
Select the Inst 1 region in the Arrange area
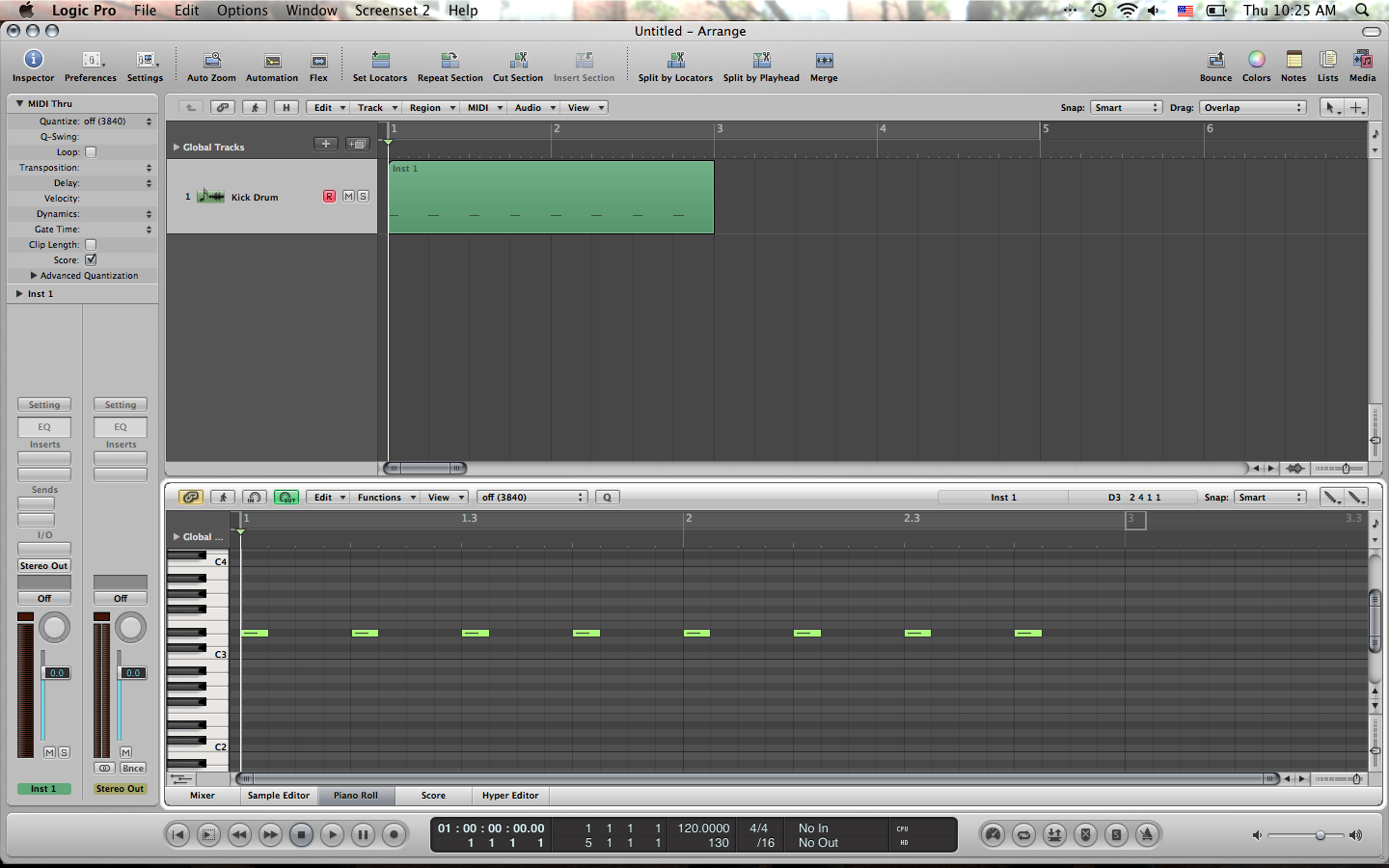pos(551,197)
